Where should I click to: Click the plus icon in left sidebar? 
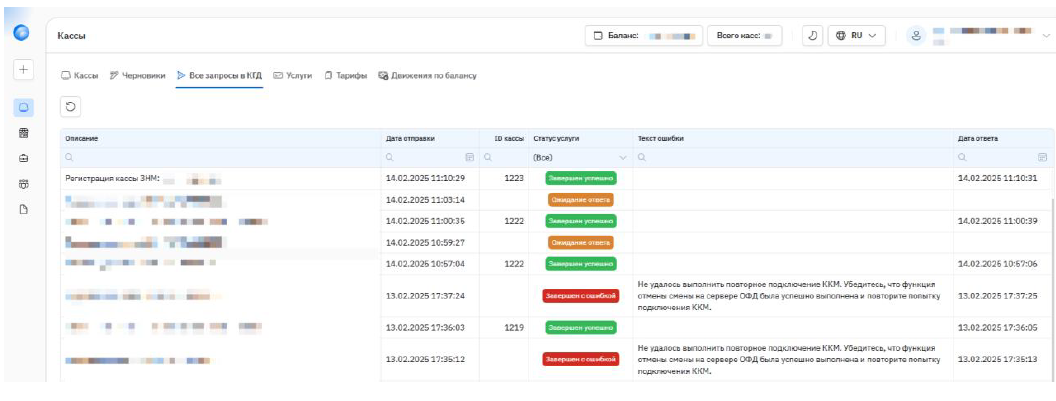point(24,70)
